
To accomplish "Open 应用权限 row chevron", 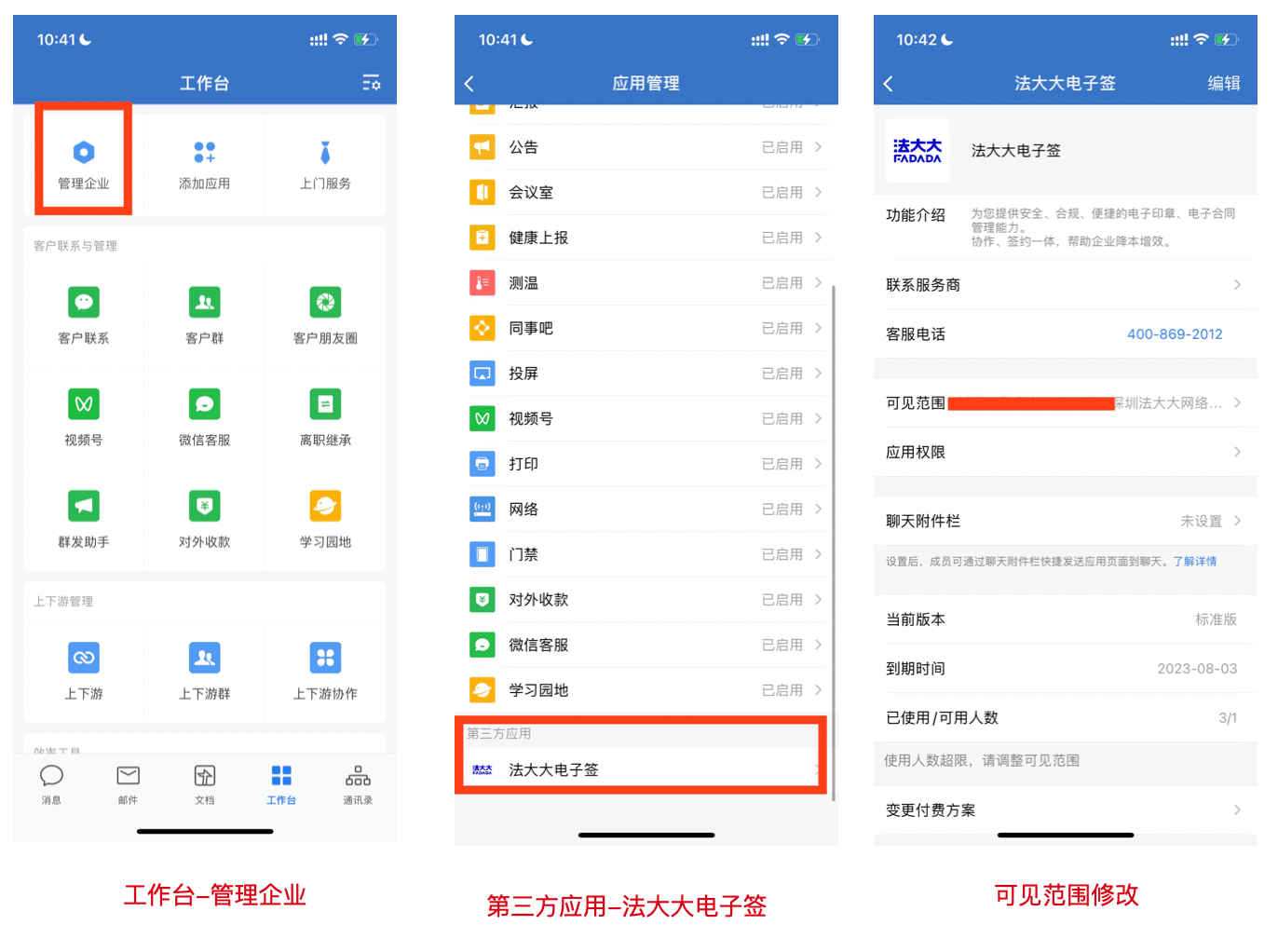I will (1237, 452).
